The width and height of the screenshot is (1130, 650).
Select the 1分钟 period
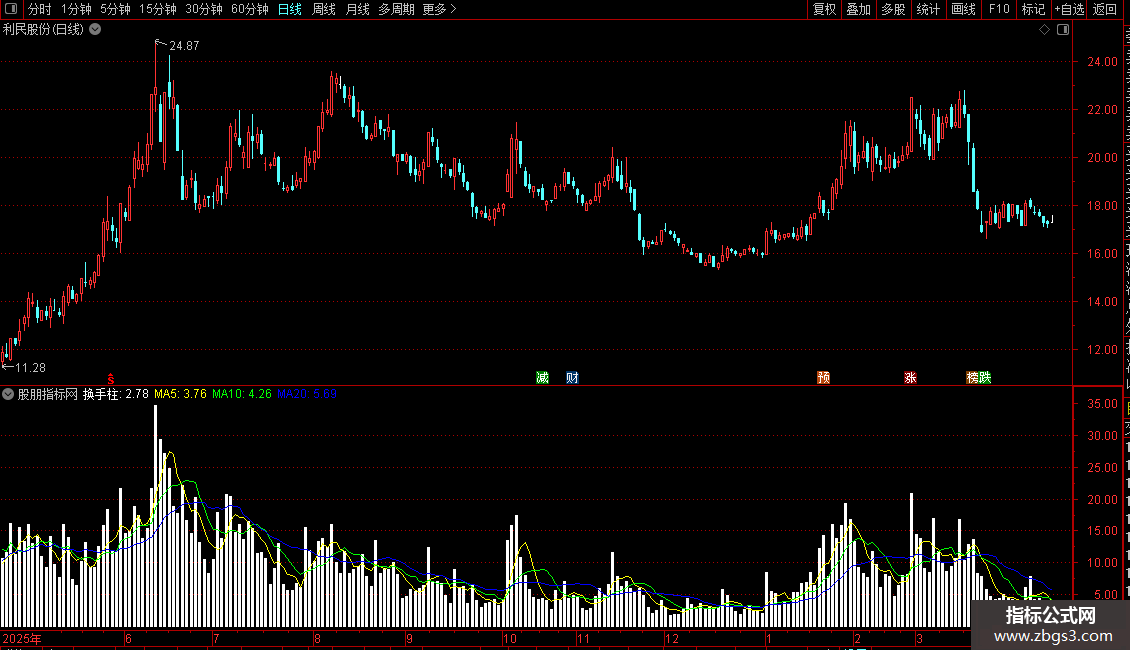tap(76, 9)
